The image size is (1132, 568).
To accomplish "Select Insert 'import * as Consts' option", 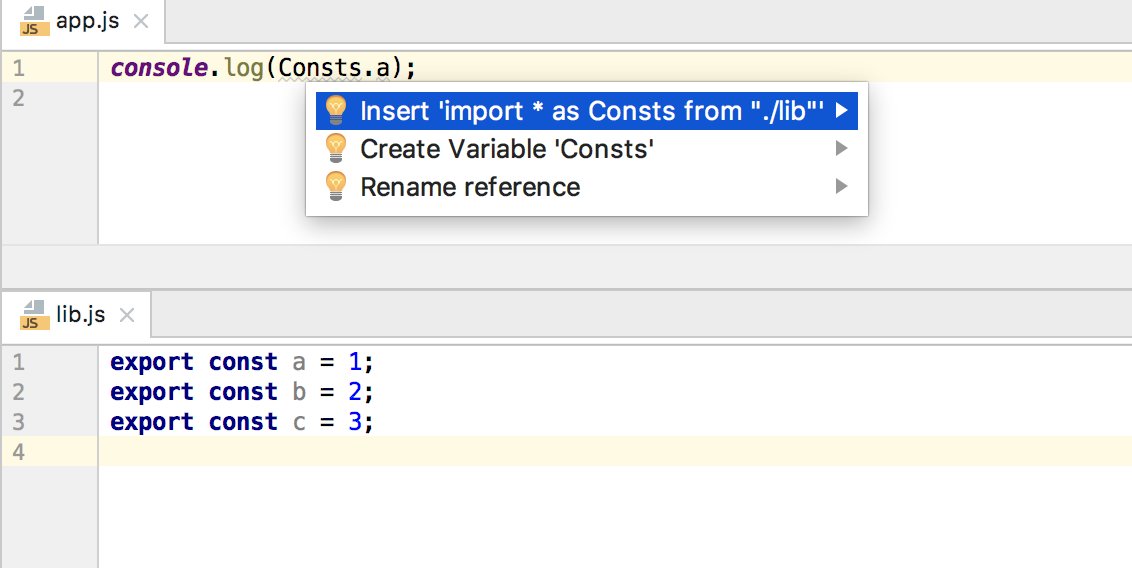I will click(592, 110).
